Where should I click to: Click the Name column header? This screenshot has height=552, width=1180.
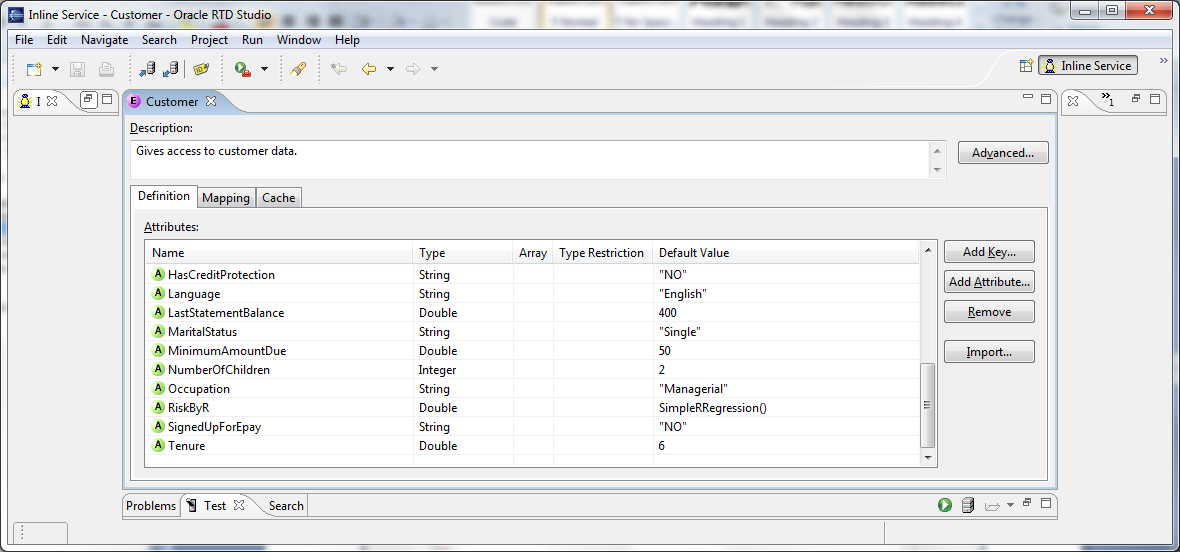(x=279, y=253)
